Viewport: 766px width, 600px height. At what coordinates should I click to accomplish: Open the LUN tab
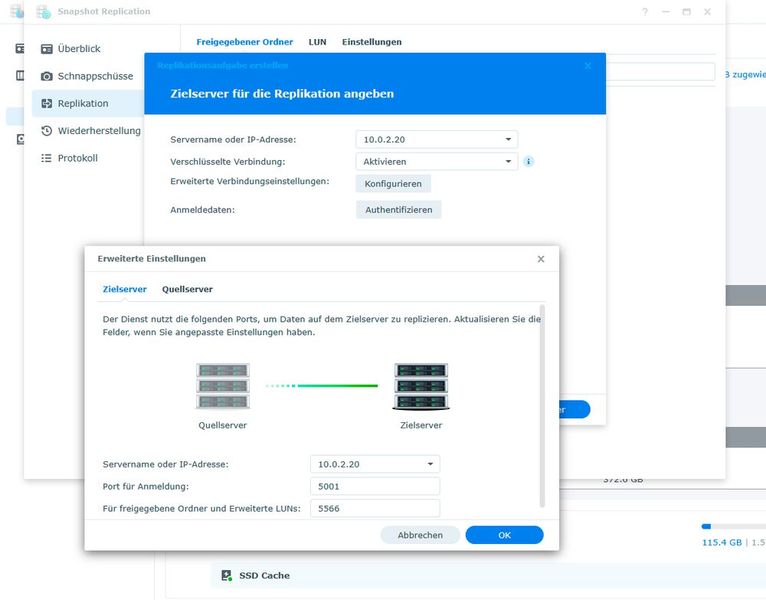[318, 42]
